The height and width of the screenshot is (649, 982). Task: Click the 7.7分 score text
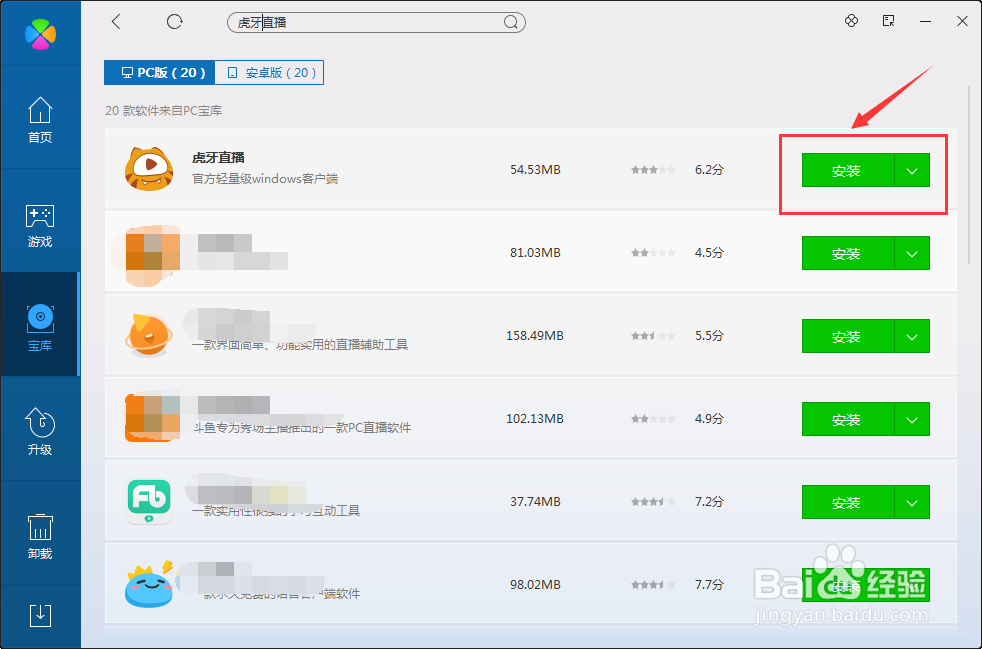pos(709,584)
